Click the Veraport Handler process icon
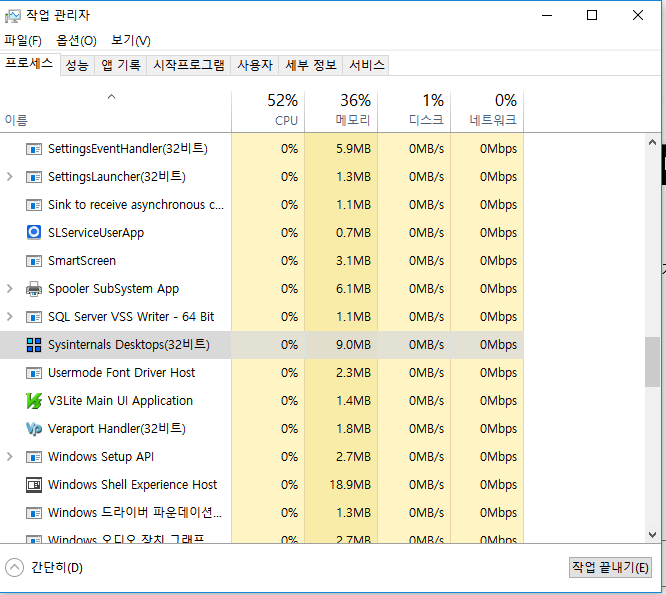 [x=33, y=429]
